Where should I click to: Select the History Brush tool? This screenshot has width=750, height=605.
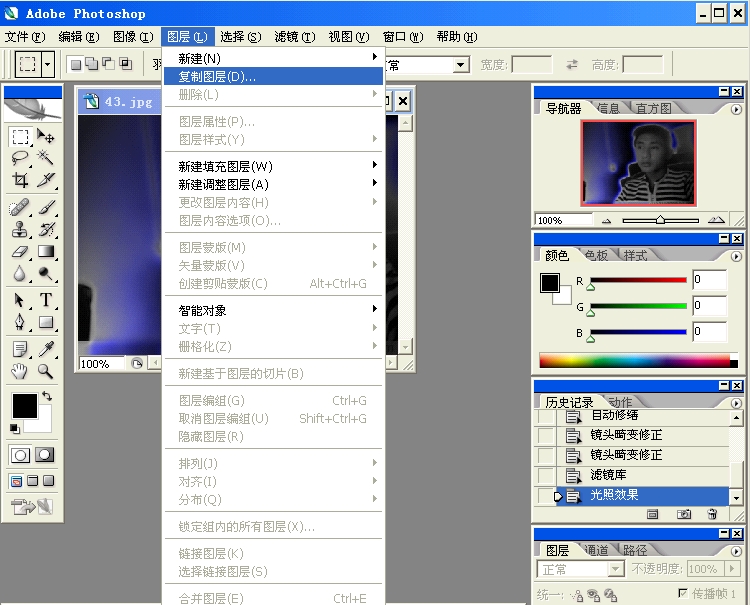pyautogui.click(x=46, y=230)
